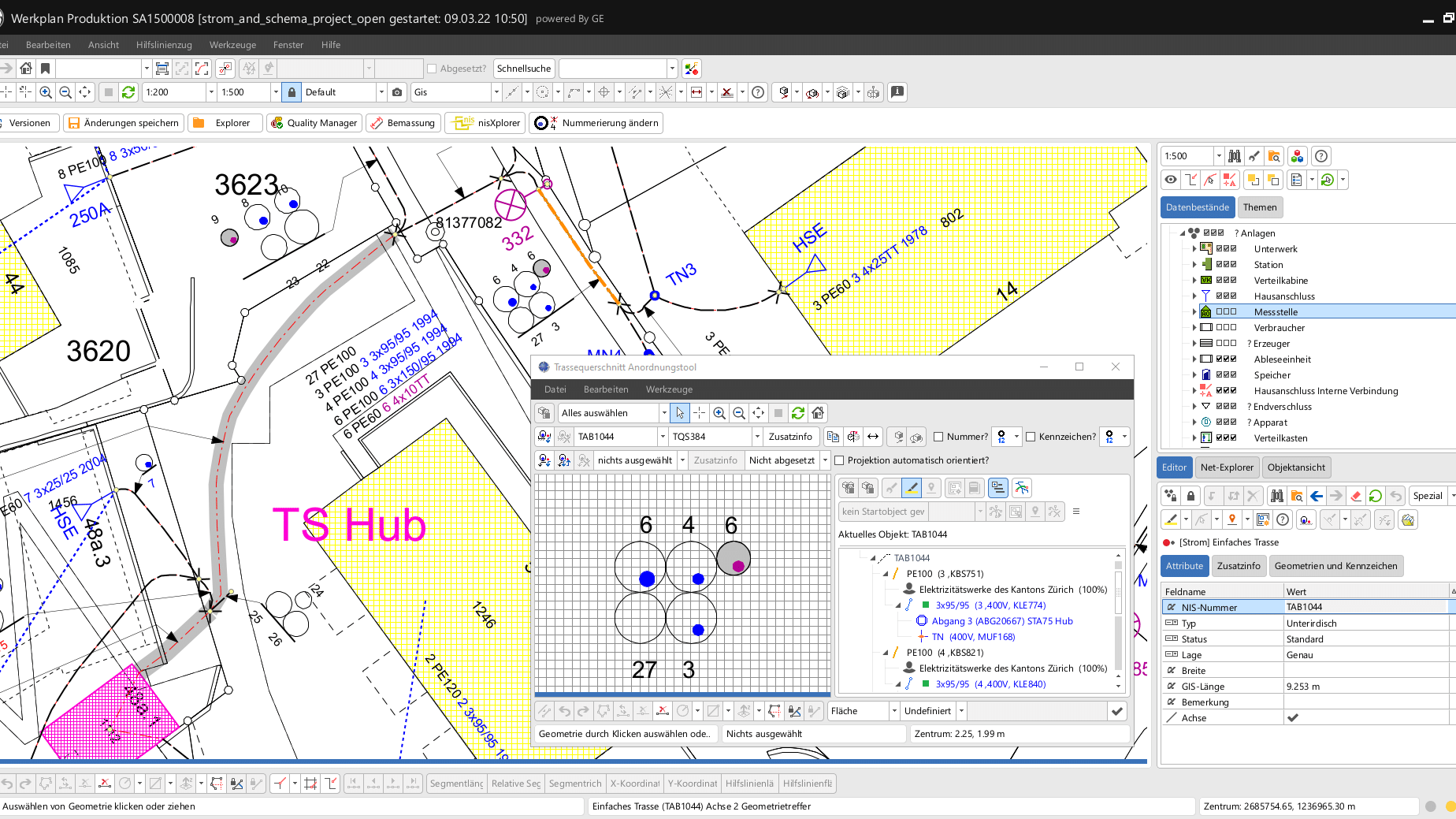
Task: Click the bookmark icon in main toolbar
Action: tap(46, 69)
